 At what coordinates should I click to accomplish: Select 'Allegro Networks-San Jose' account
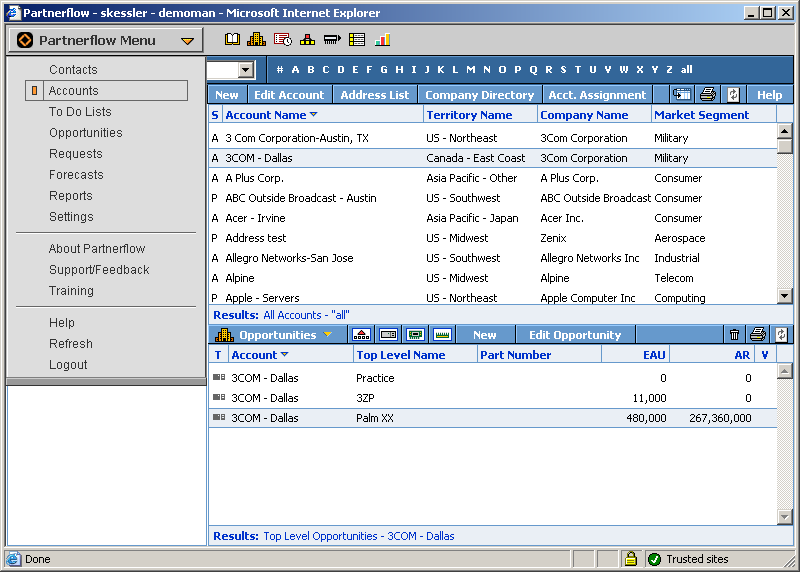tap(492, 258)
